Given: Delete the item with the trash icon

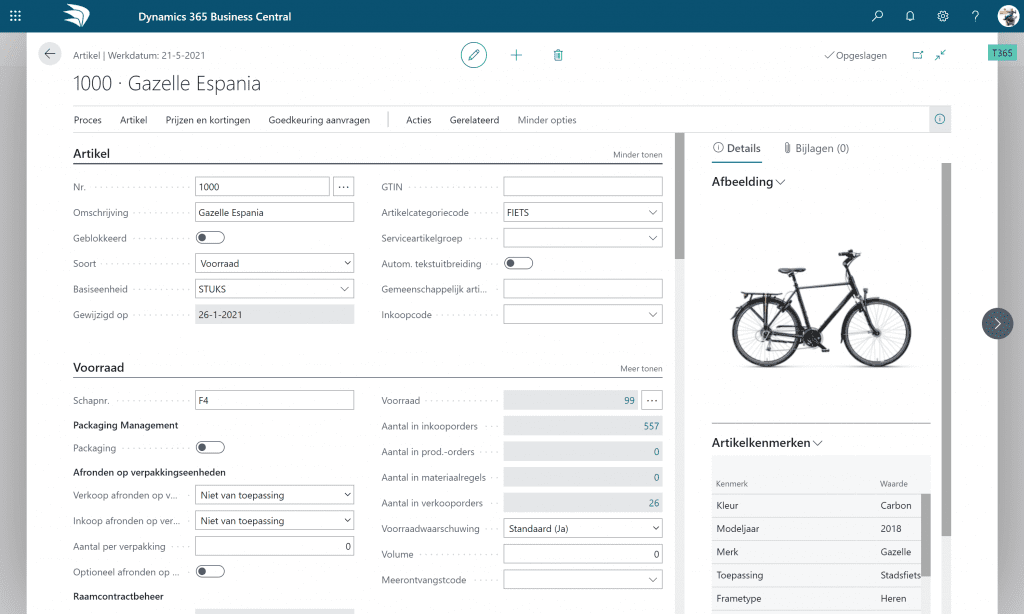Looking at the screenshot, I should pyautogui.click(x=558, y=55).
